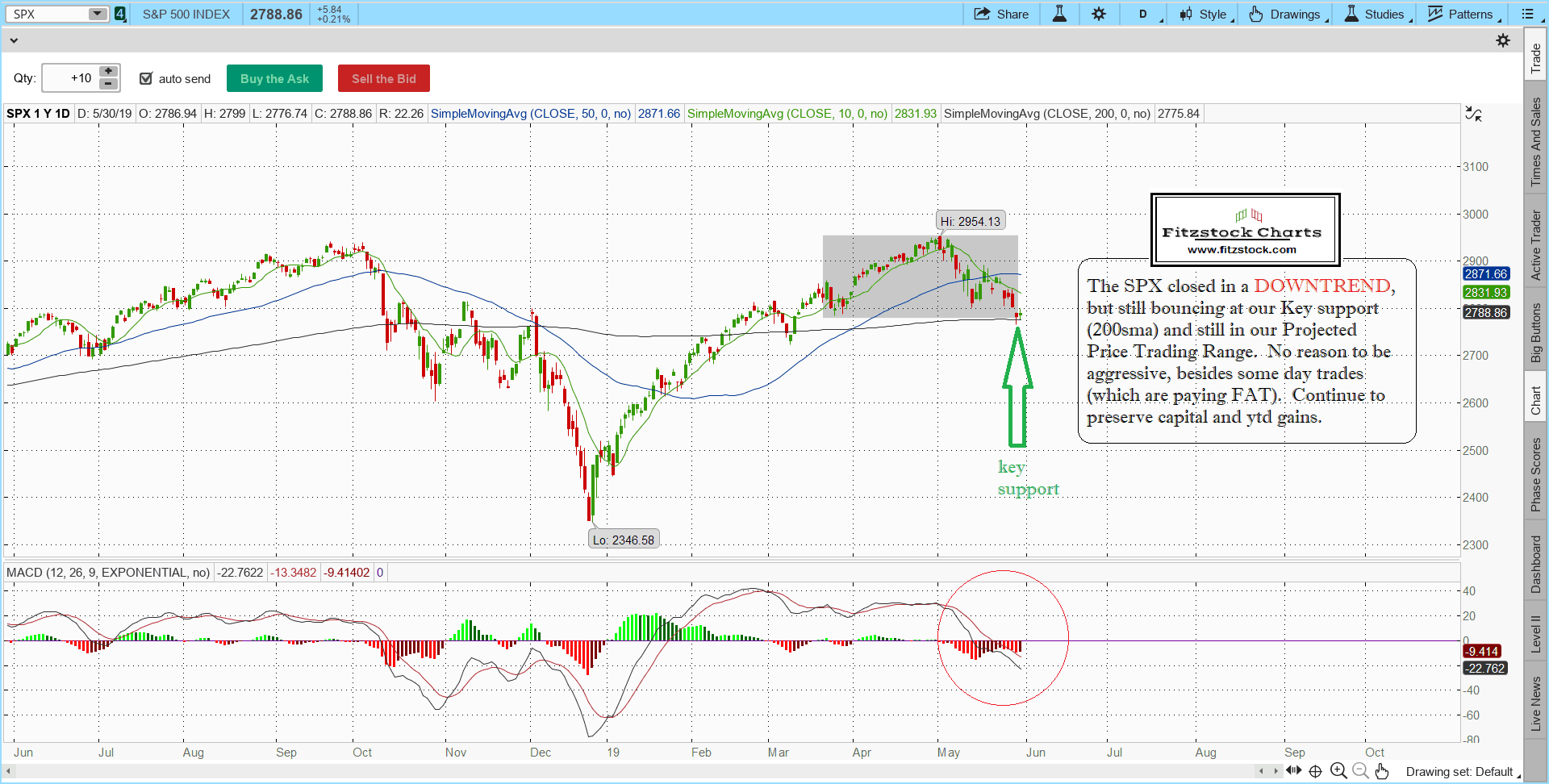Open chart settings gear in the top toolbar
Screen dimensions: 1549x784
[1099, 14]
